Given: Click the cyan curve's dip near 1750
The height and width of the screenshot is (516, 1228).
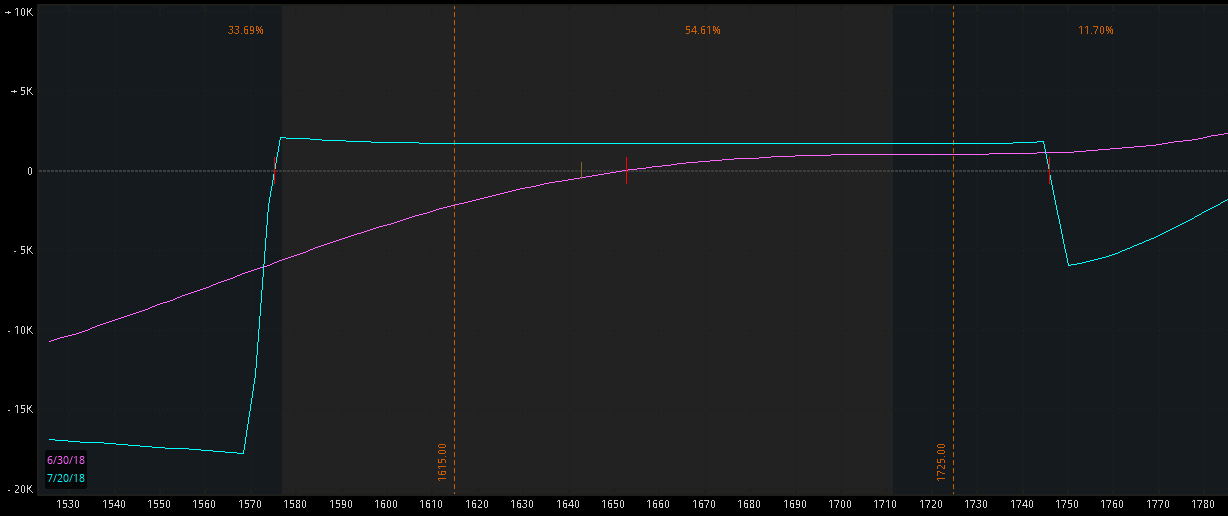Looking at the screenshot, I should pyautogui.click(x=1068, y=265).
